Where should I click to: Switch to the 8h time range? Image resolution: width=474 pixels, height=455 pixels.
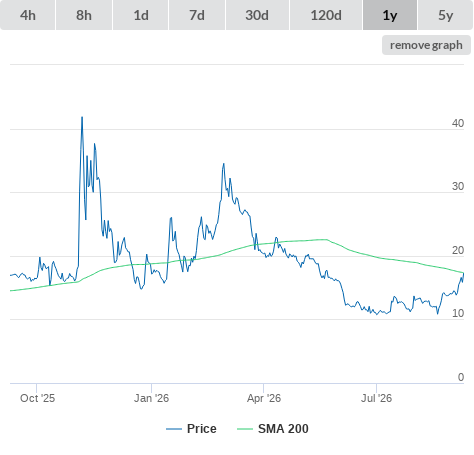84,15
